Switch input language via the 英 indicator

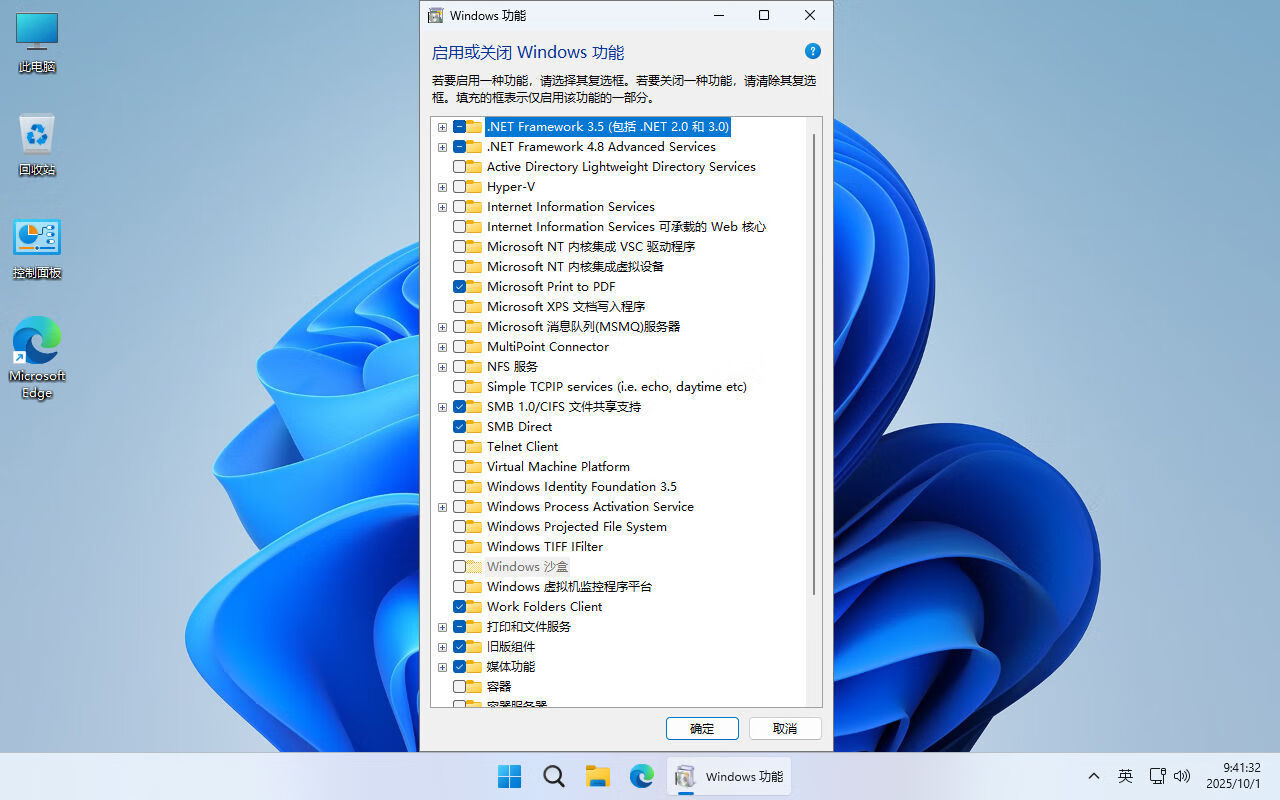1125,776
